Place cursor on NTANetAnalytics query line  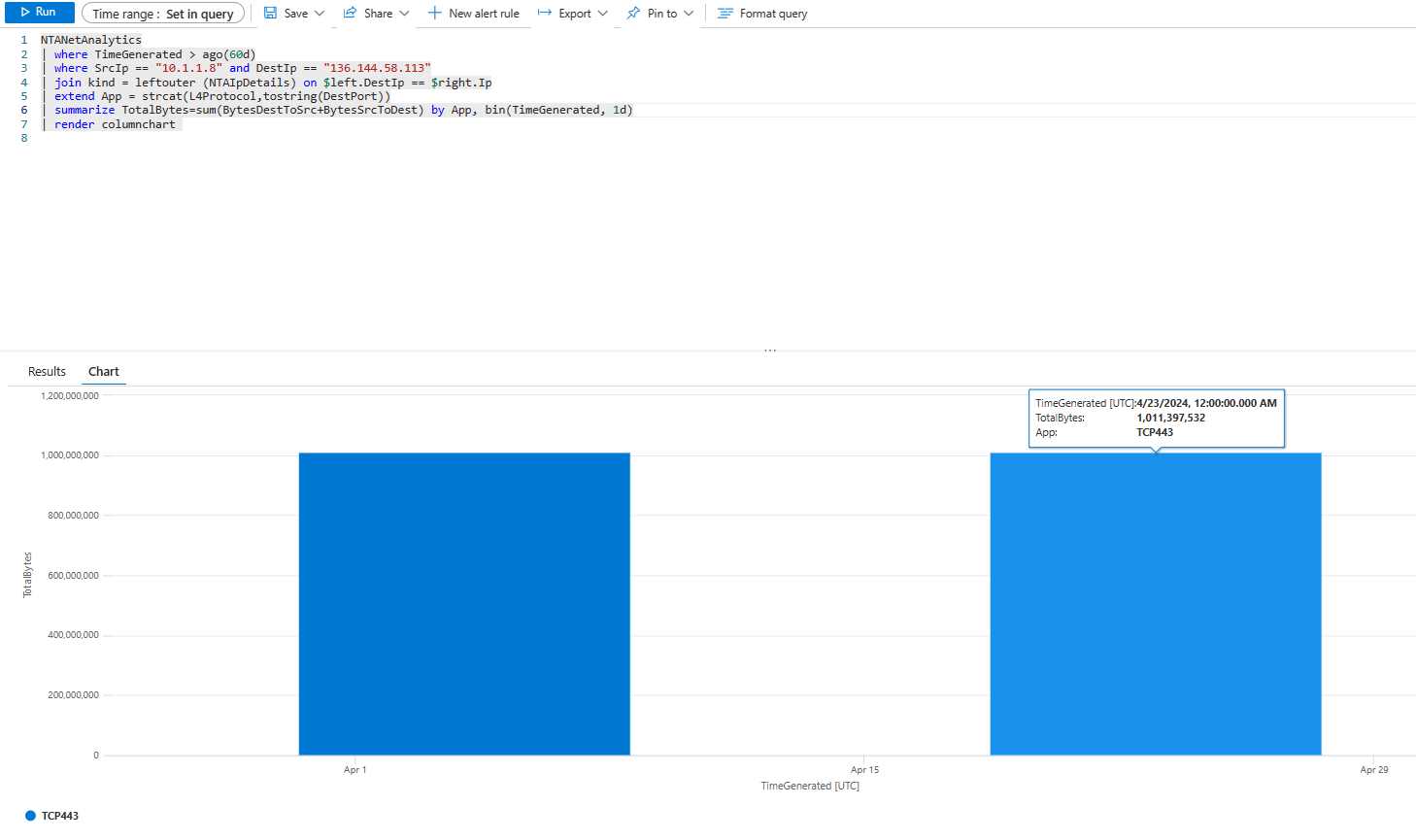point(91,40)
